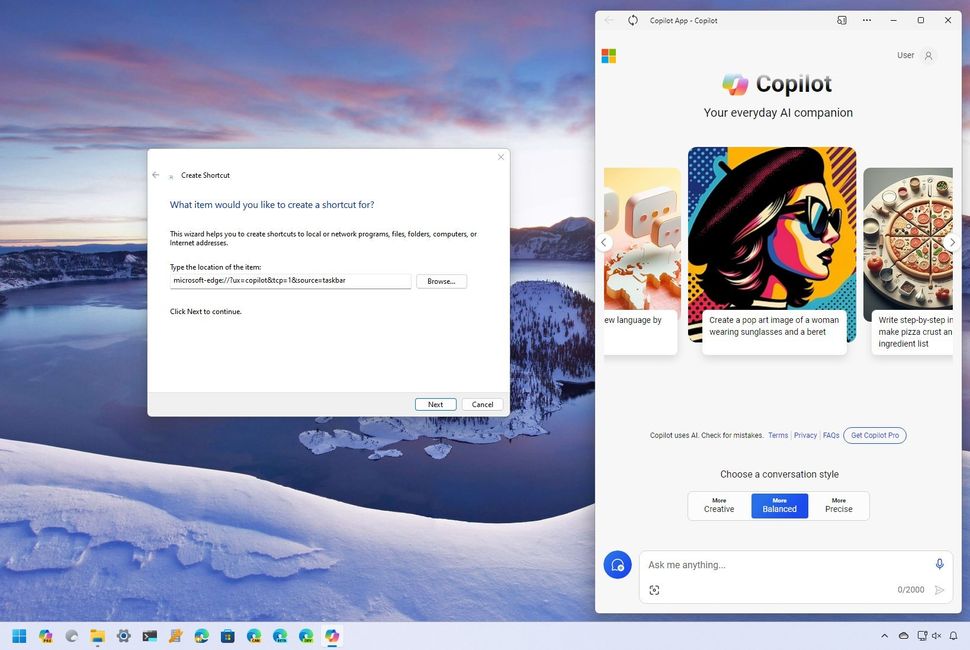Image resolution: width=970 pixels, height=650 pixels.
Task: Open the See more menu in Copilot's title bar
Action: point(866,20)
